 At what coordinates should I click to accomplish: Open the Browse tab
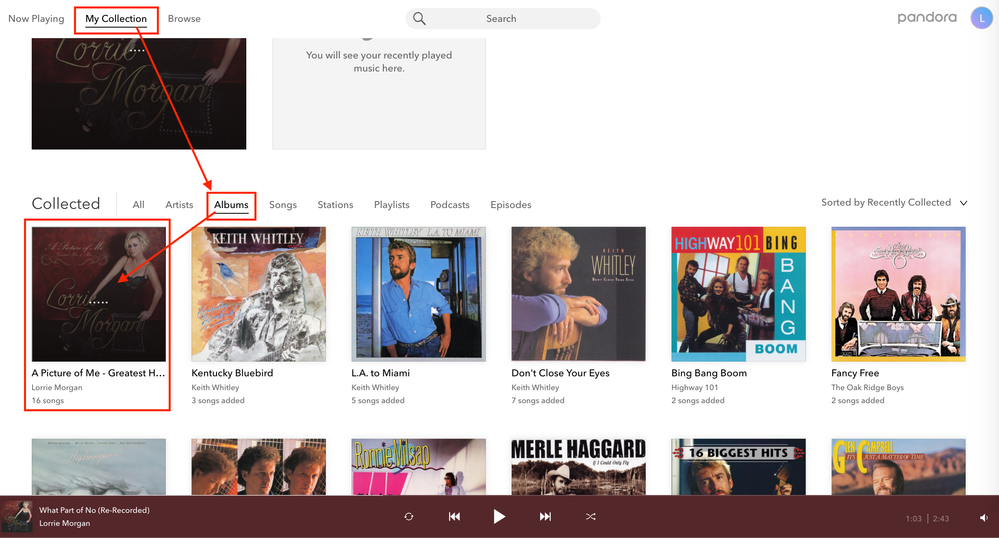(x=184, y=18)
